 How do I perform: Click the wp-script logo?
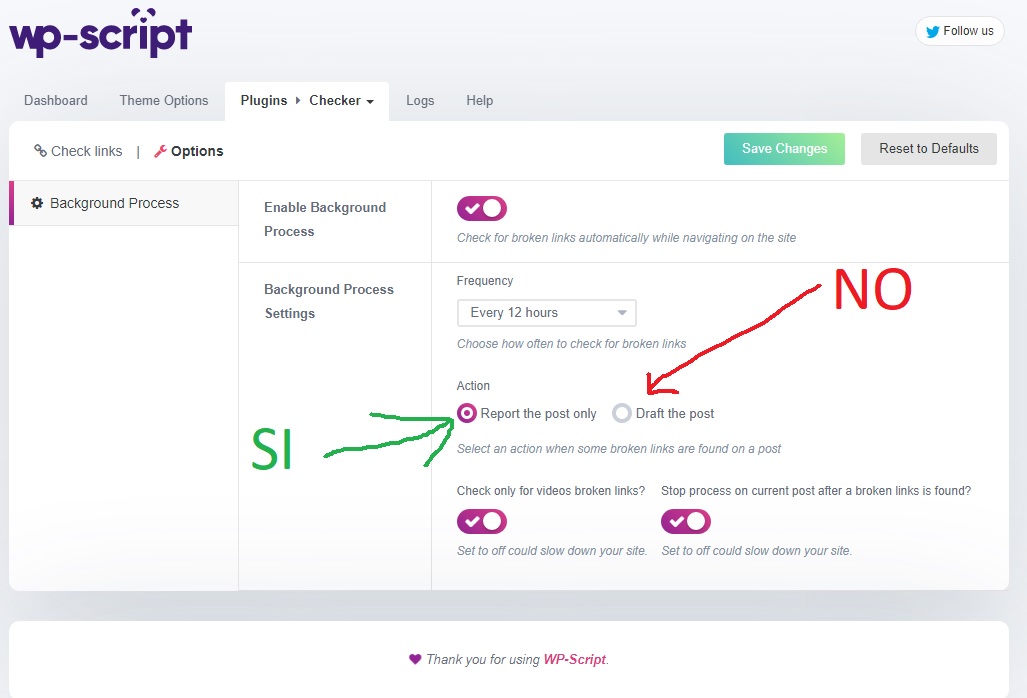pos(100,33)
